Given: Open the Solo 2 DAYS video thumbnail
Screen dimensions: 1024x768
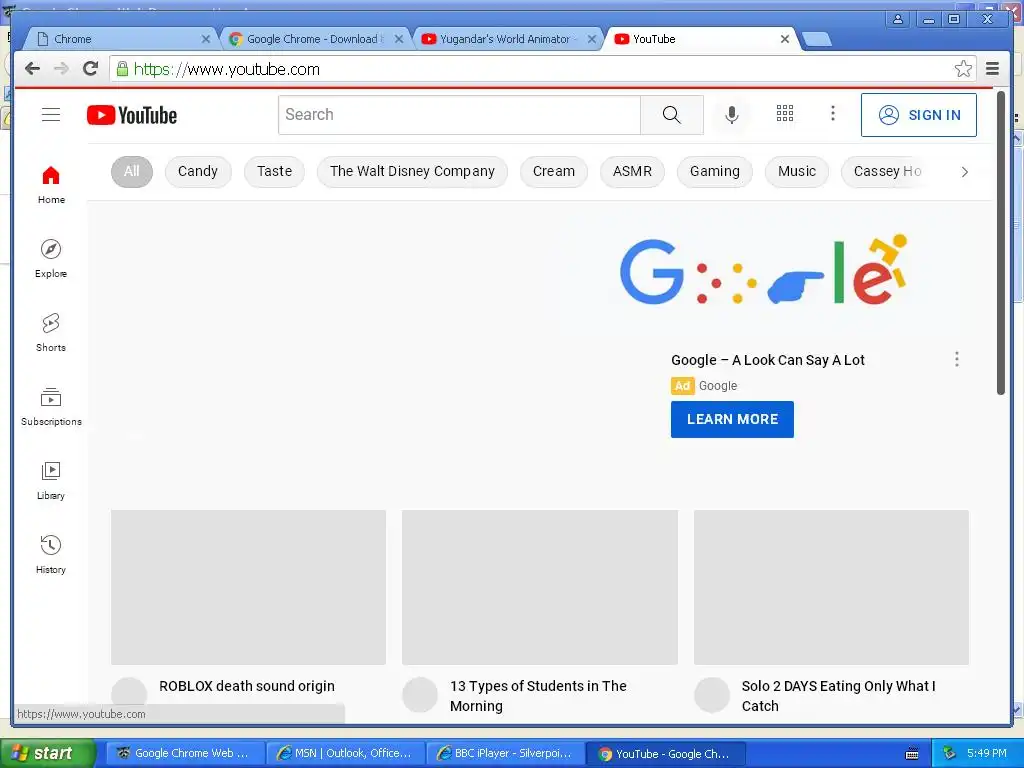Looking at the screenshot, I should [x=831, y=587].
